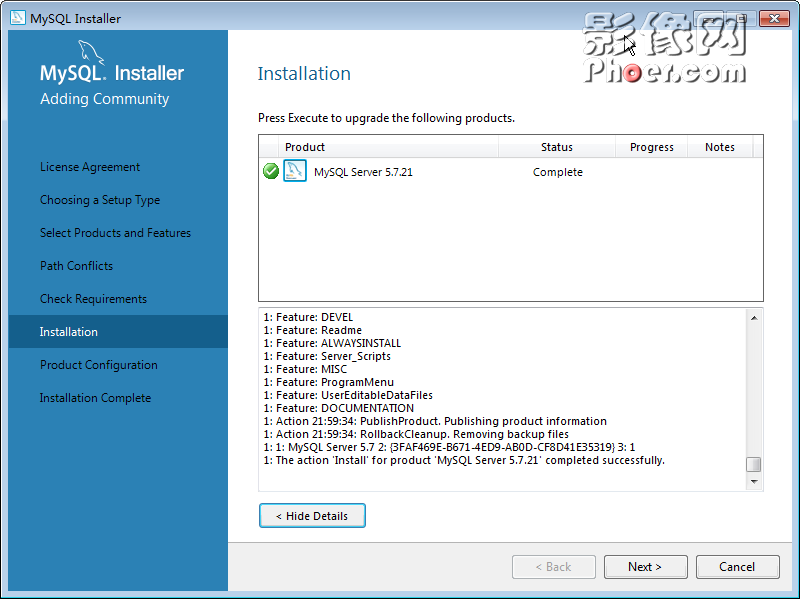800x599 pixels.
Task: Click the Complete status cell
Action: pos(558,172)
